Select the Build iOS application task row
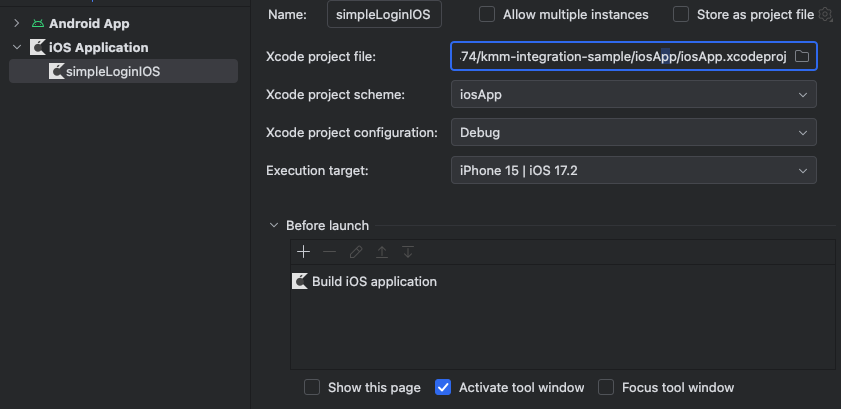This screenshot has width=841, height=409. 563,281
